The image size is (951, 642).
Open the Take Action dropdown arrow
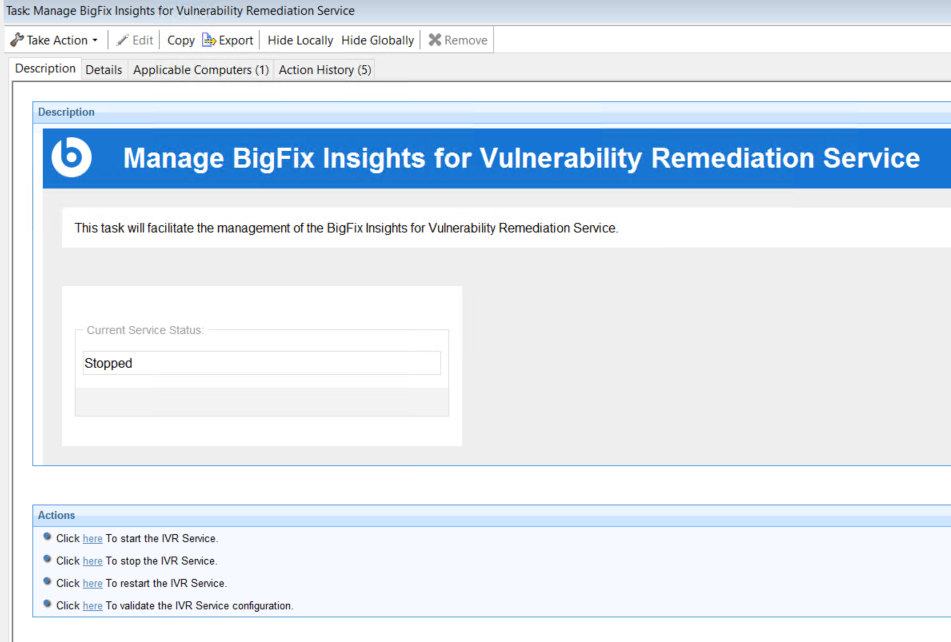click(95, 41)
